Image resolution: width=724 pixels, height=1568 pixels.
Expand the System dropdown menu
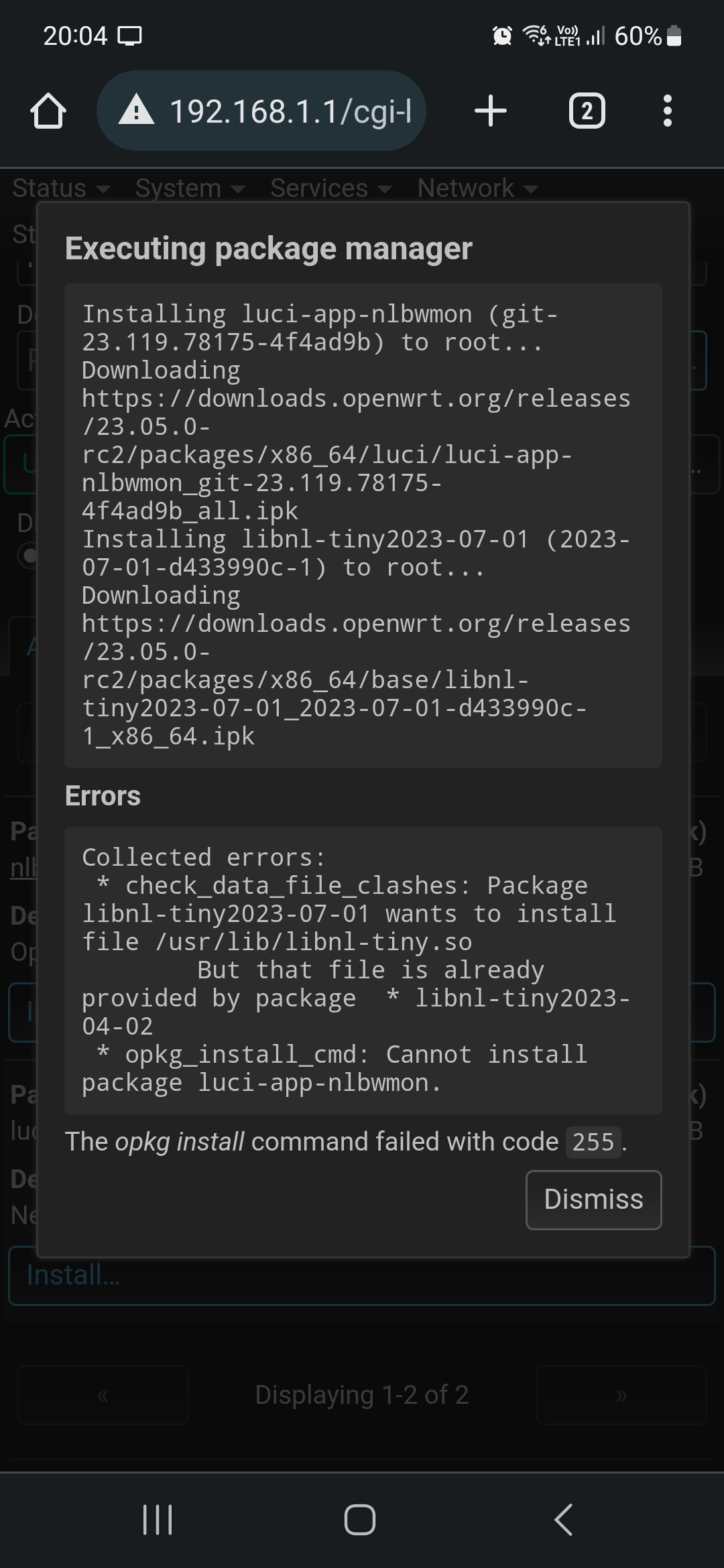point(190,188)
